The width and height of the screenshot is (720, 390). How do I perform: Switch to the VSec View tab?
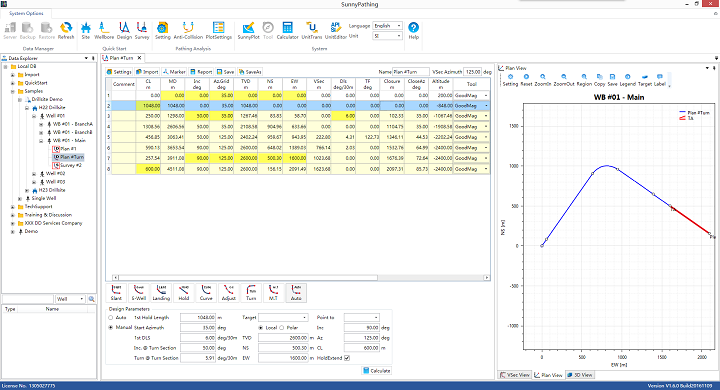(515, 375)
